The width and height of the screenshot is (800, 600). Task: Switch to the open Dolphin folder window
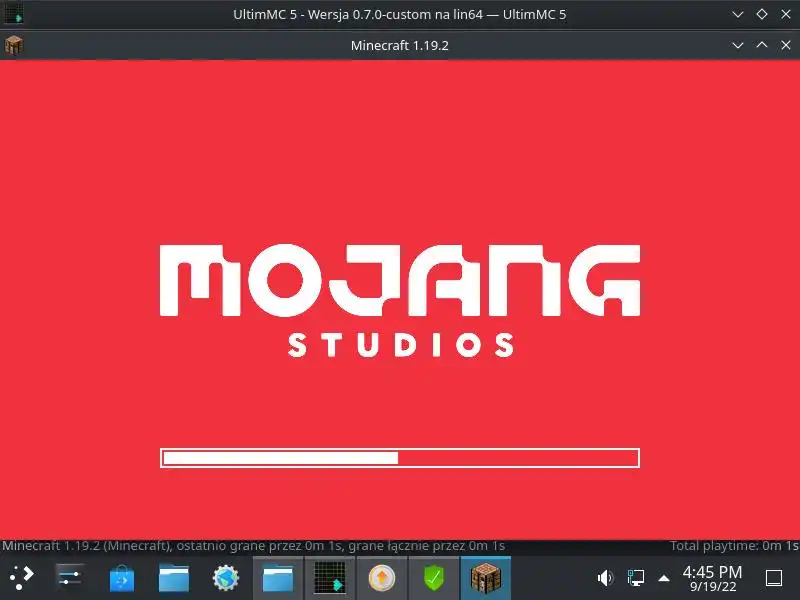click(278, 578)
